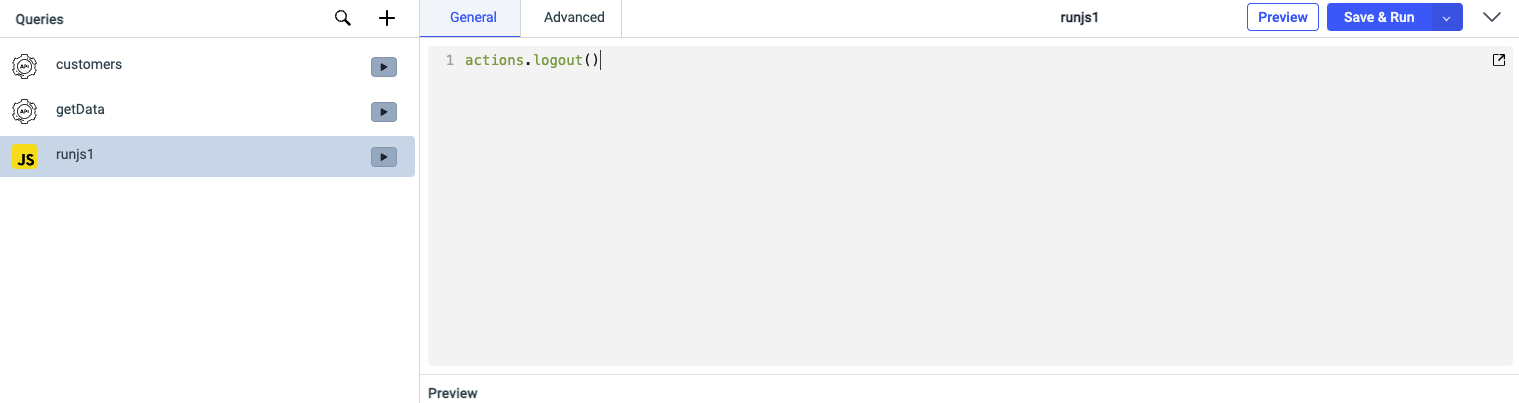1519x403 pixels.
Task: Click inside the code editor on actions.logout()
Action: coord(531,61)
